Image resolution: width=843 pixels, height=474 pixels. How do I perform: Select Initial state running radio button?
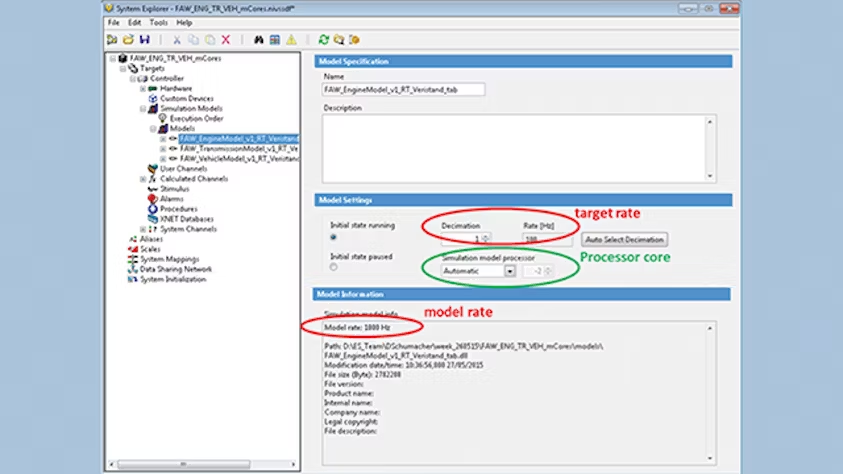[x=334, y=238]
